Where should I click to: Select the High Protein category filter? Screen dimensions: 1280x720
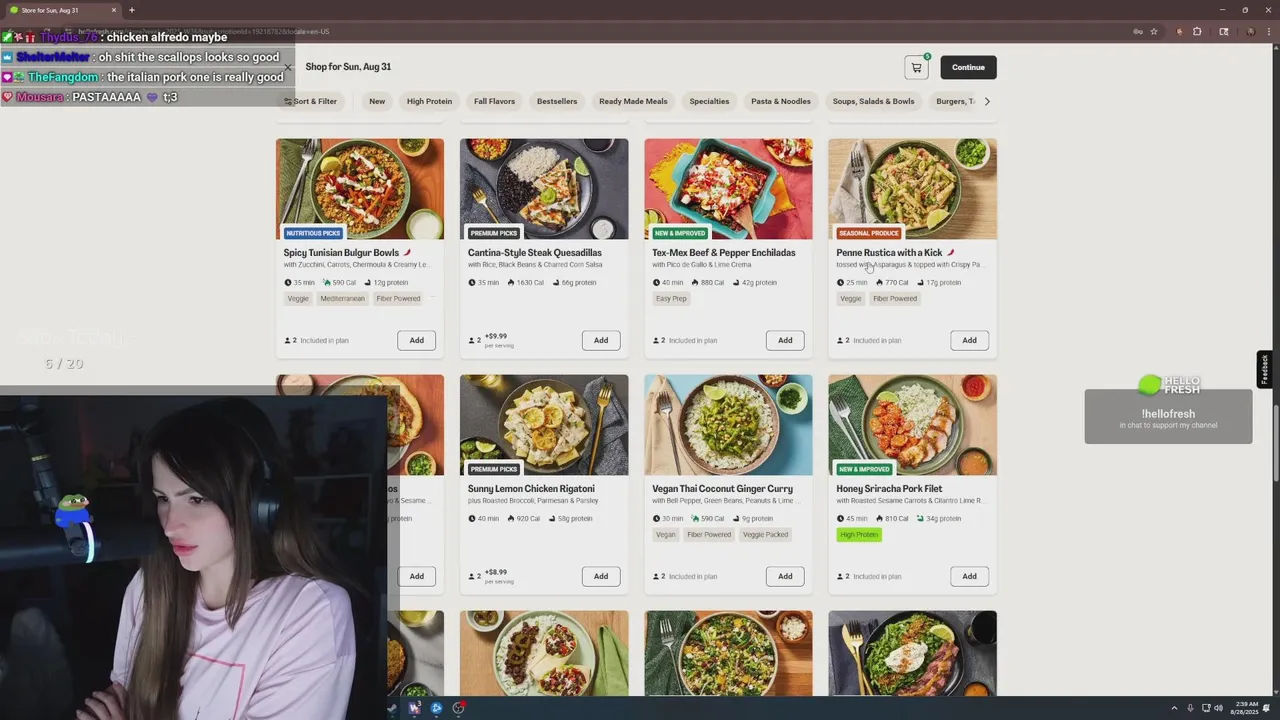429,101
